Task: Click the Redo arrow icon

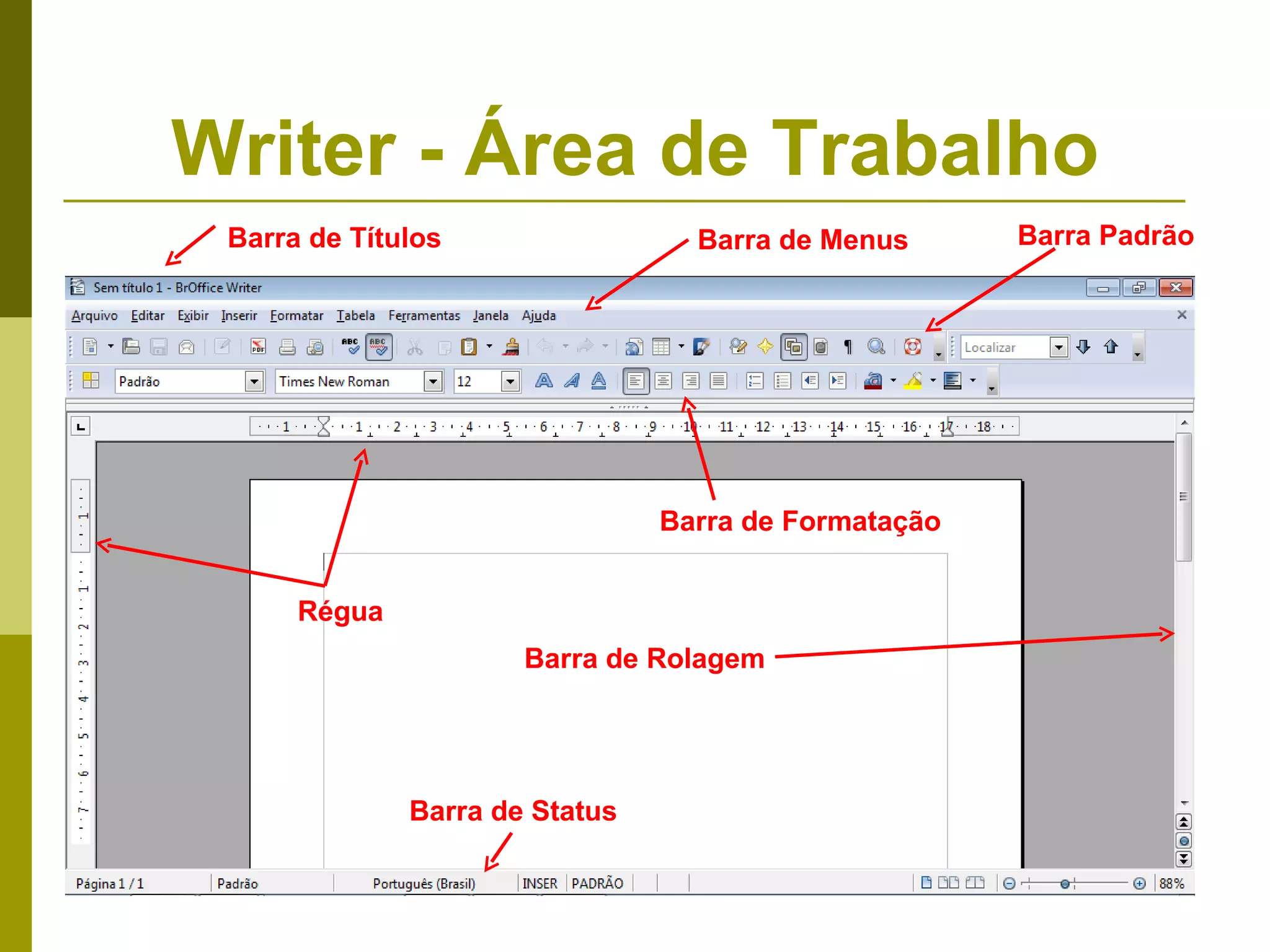Action: coord(585,346)
